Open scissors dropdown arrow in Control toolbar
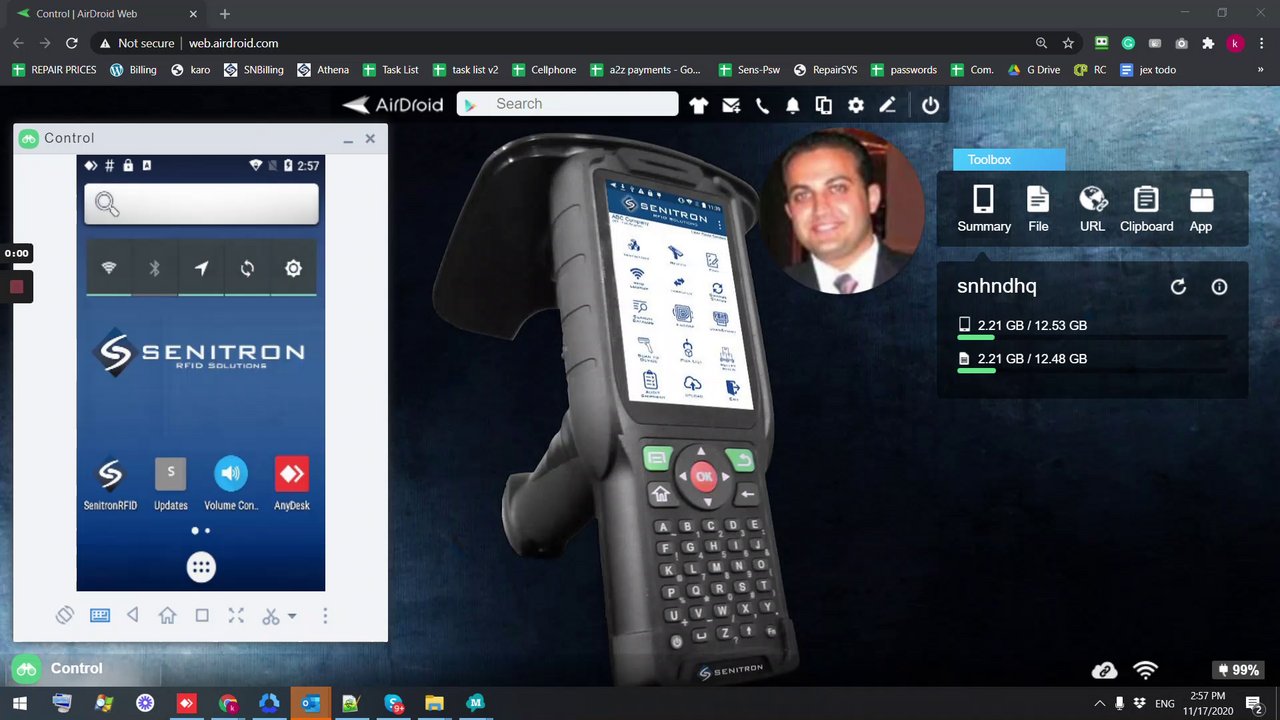Screen dimensions: 1280x720 click(x=292, y=616)
